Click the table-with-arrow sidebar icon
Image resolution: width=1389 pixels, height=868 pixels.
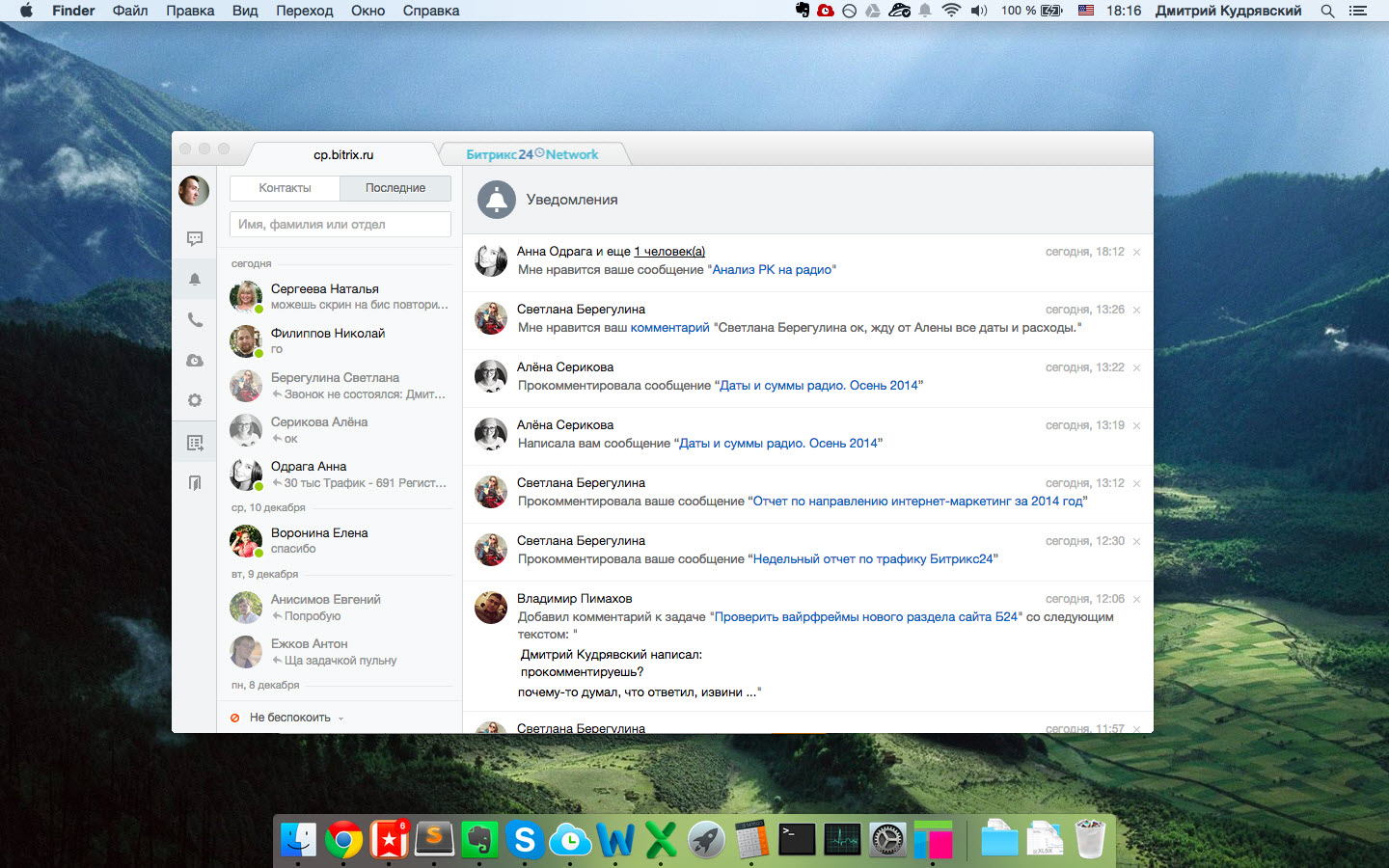195,443
